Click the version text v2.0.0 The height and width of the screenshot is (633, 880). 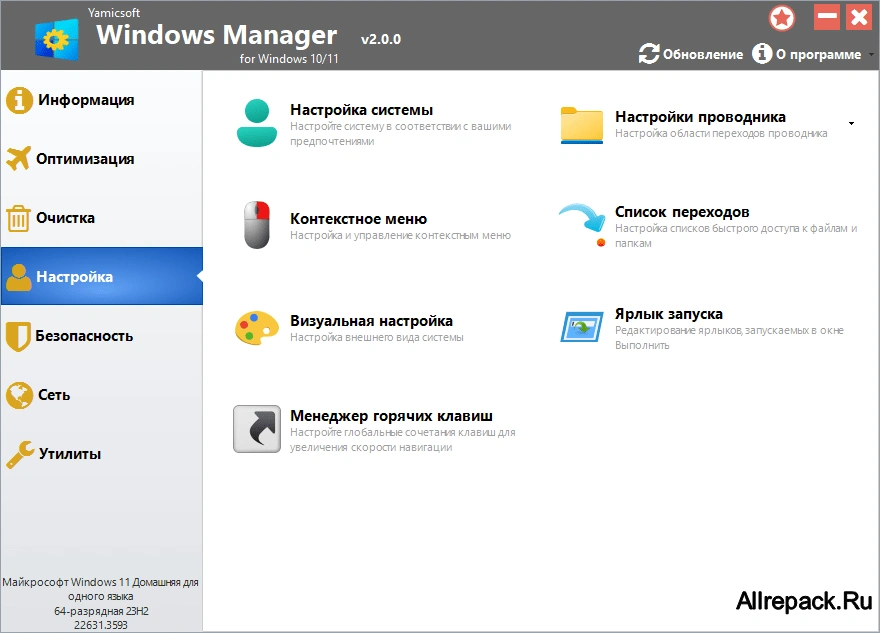tap(381, 39)
